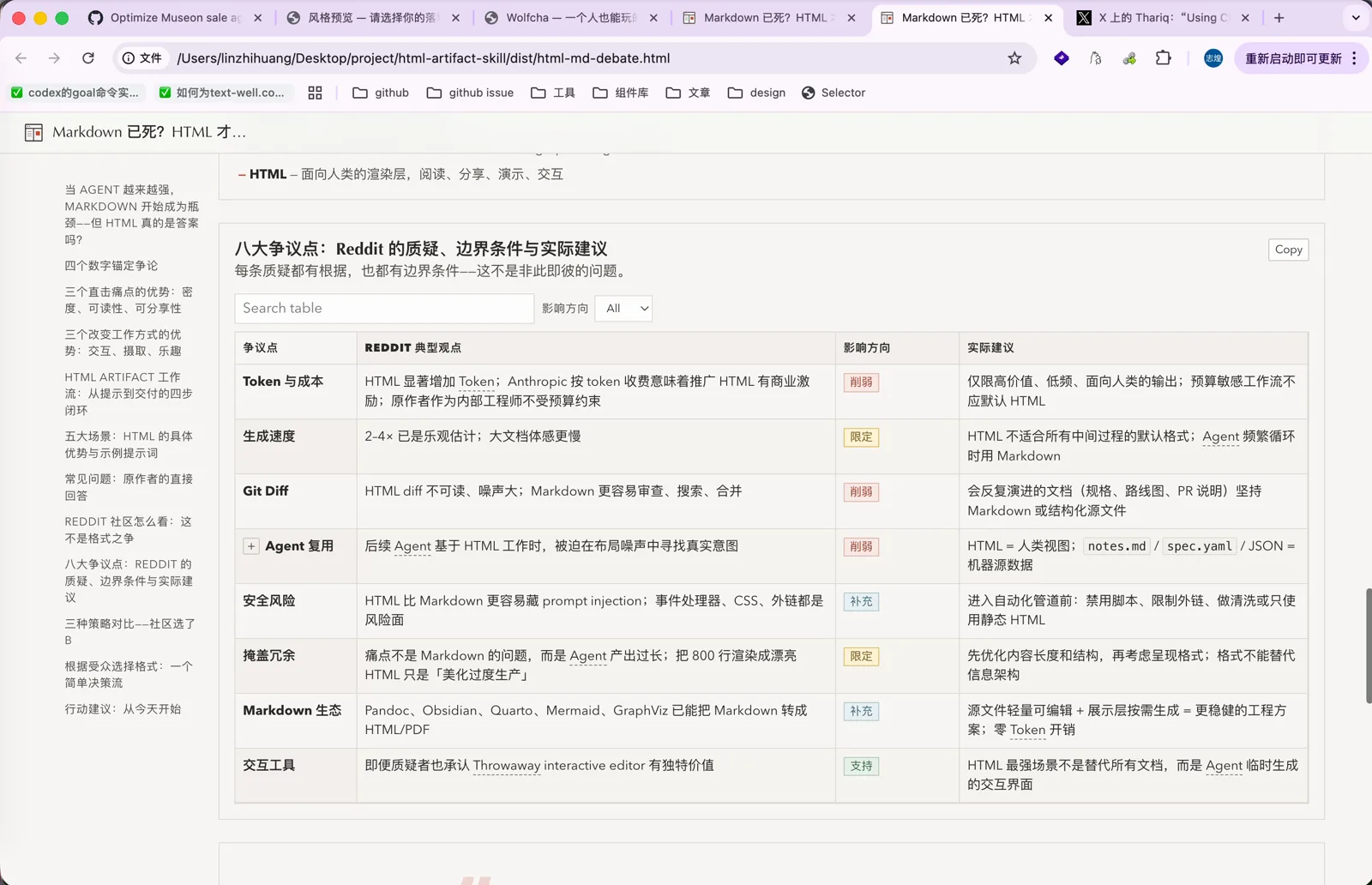The image size is (1372, 885).
Task: Switch to the 风格预览 tab
Action: coord(373,17)
